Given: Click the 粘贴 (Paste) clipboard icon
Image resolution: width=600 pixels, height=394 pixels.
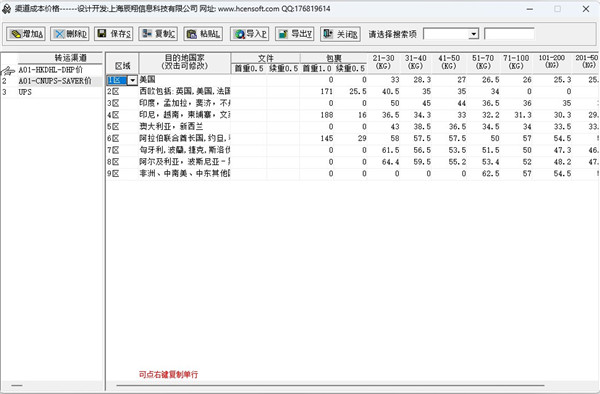Looking at the screenshot, I should click(x=203, y=34).
